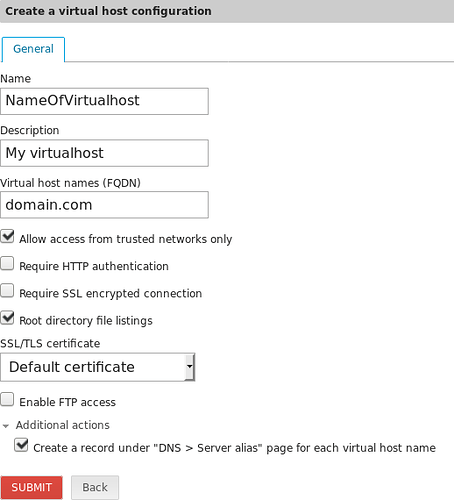Open the Default certificate dropdown

pyautogui.click(x=98, y=367)
